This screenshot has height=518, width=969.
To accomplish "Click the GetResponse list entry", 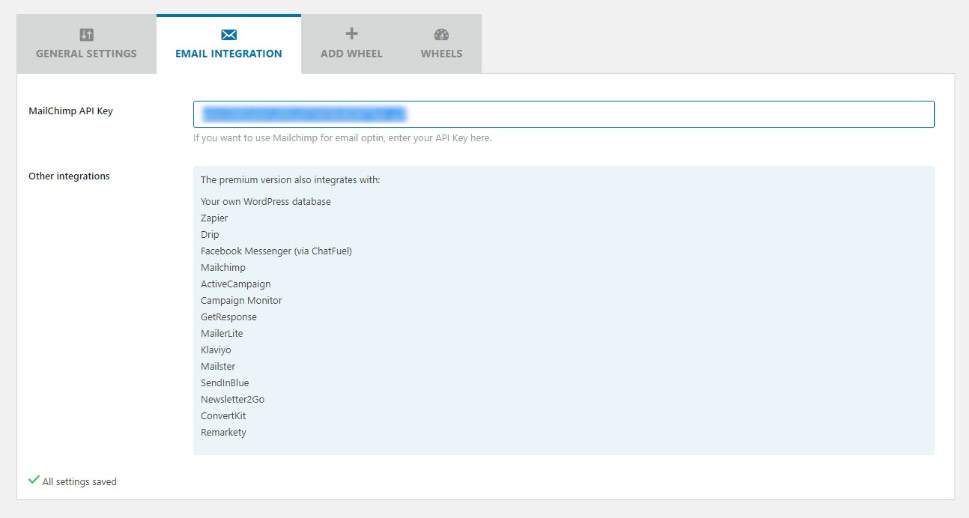I will point(229,317).
